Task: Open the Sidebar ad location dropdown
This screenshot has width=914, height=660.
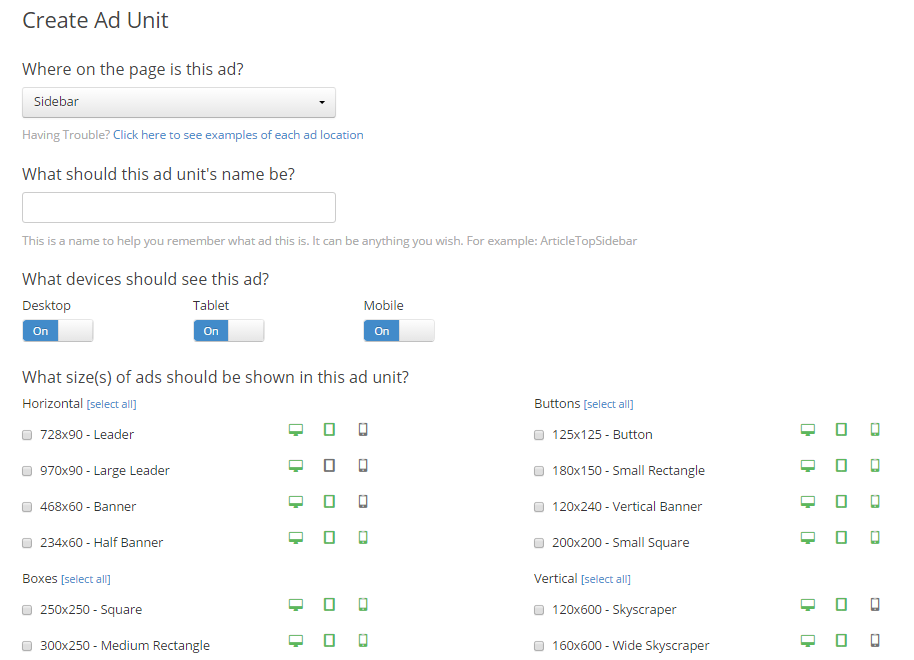Action: [x=179, y=102]
